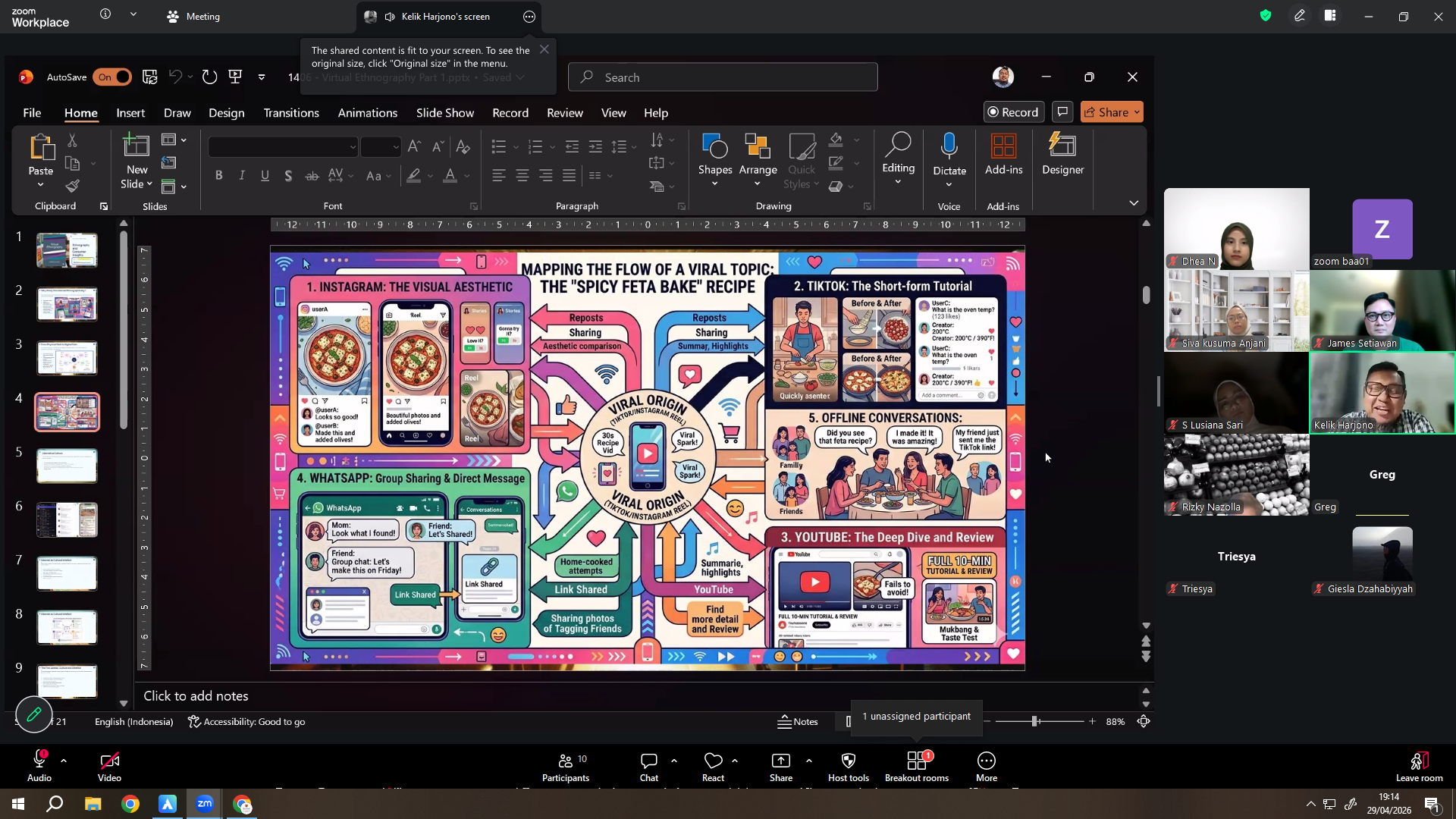Apply bold formatting

click(219, 176)
